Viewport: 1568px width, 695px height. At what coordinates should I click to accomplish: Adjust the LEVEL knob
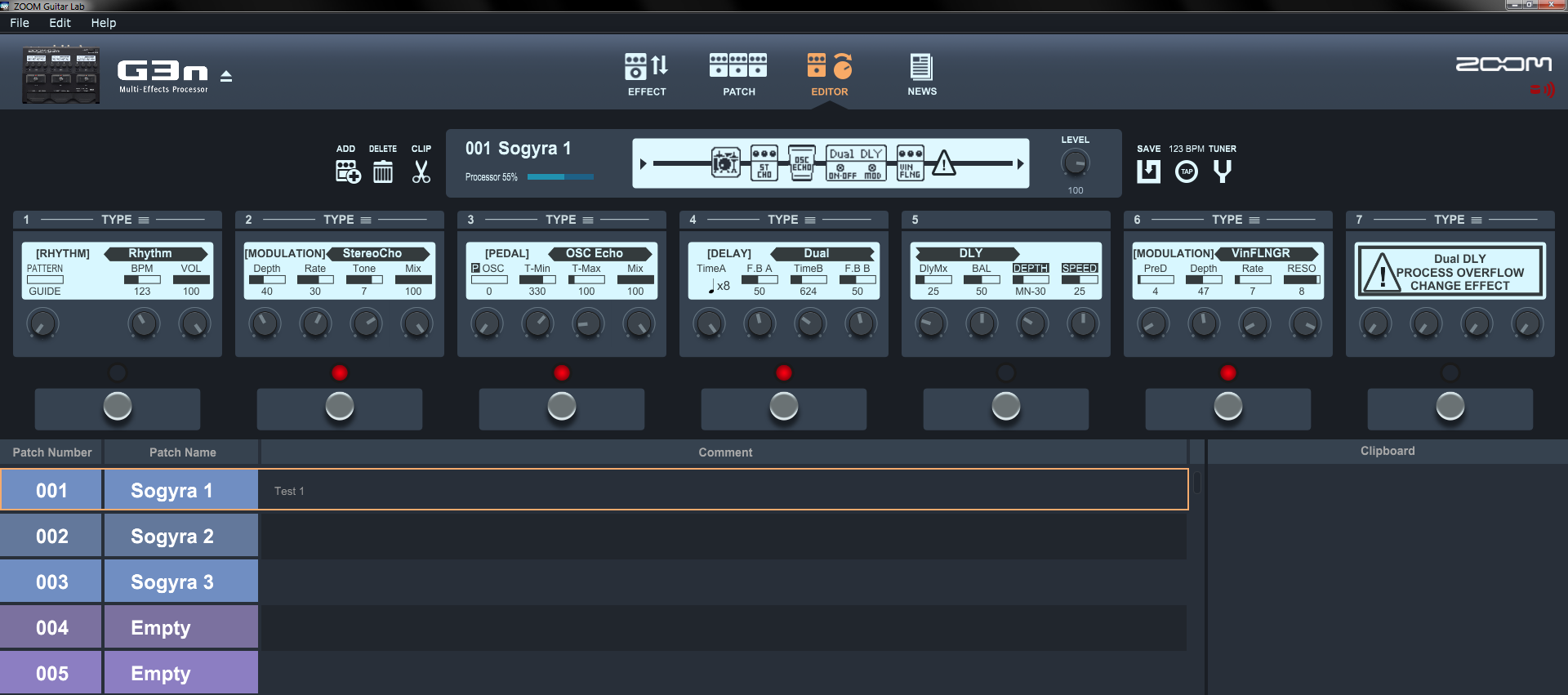click(1076, 163)
